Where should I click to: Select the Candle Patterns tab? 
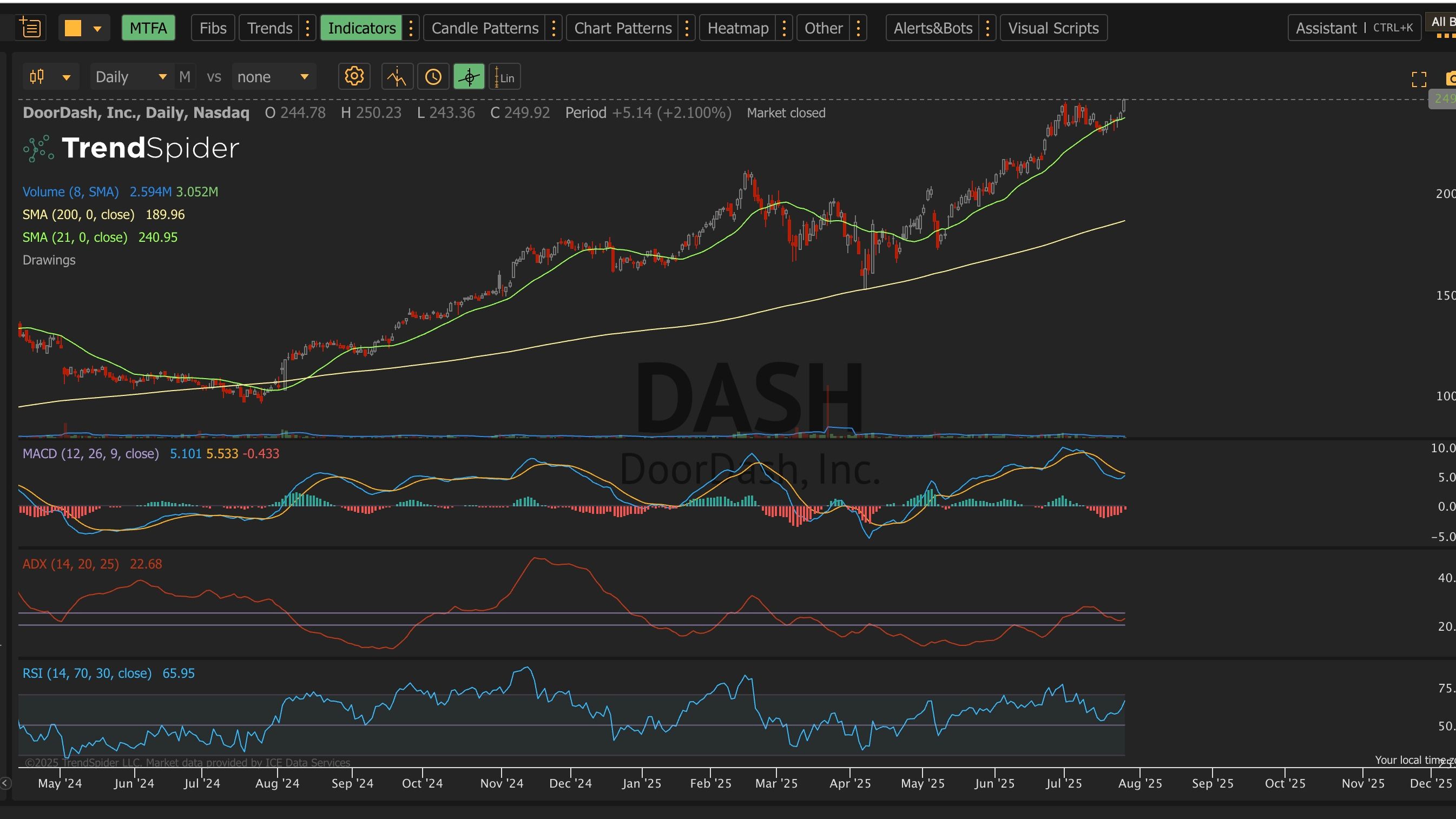click(x=484, y=28)
